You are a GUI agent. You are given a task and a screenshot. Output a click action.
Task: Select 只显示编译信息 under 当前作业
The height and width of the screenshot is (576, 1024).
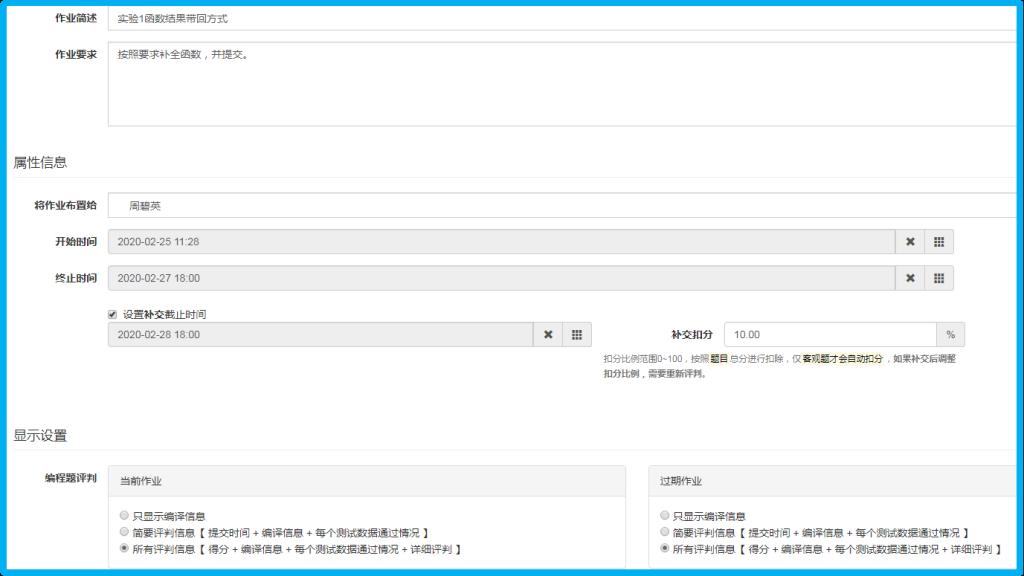(125, 516)
